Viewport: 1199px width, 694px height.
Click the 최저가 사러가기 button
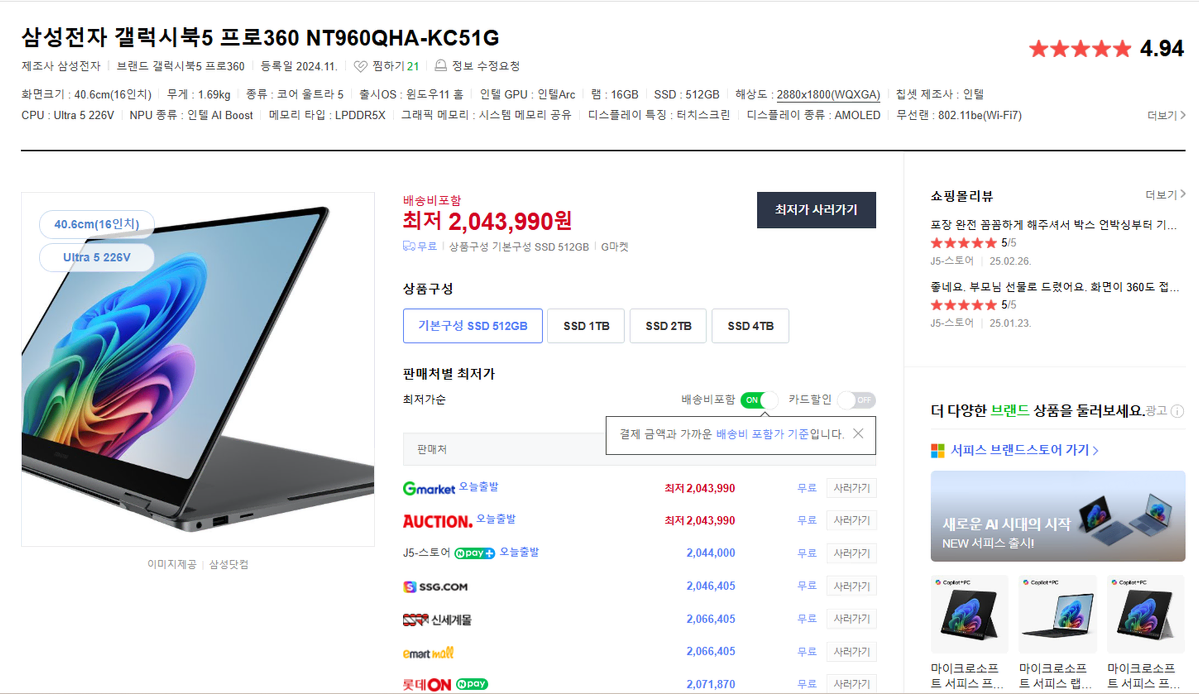(816, 210)
